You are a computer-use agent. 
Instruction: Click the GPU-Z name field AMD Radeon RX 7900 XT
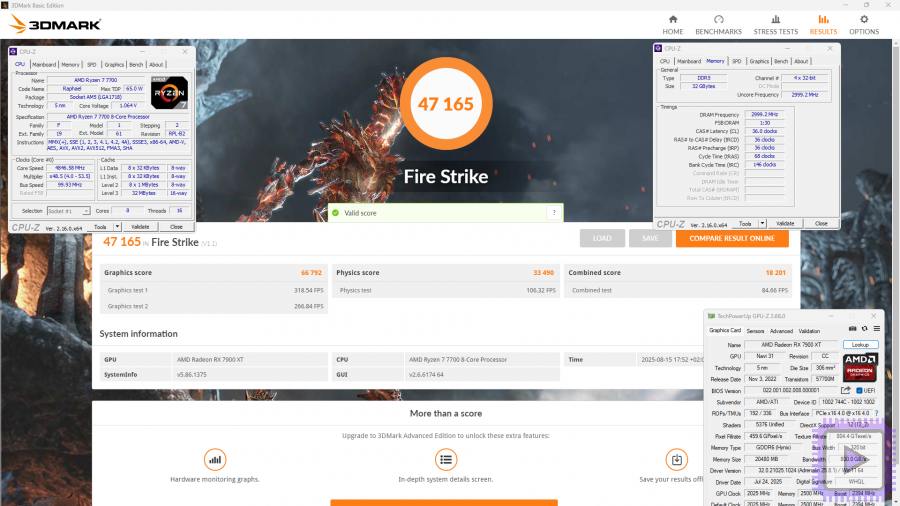click(x=791, y=345)
